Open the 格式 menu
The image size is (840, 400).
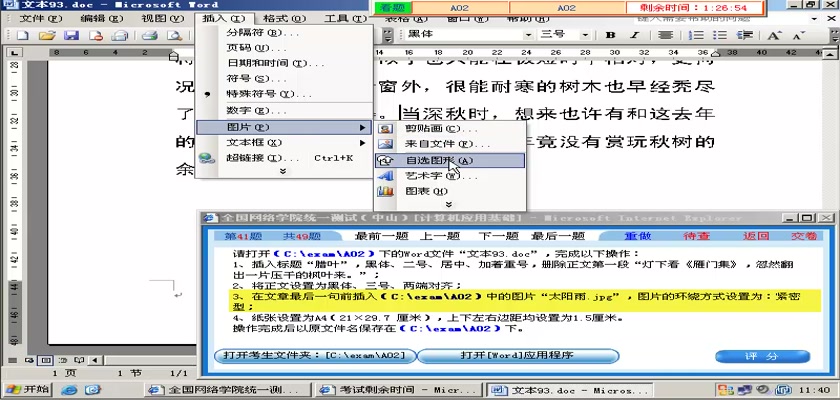point(284,19)
